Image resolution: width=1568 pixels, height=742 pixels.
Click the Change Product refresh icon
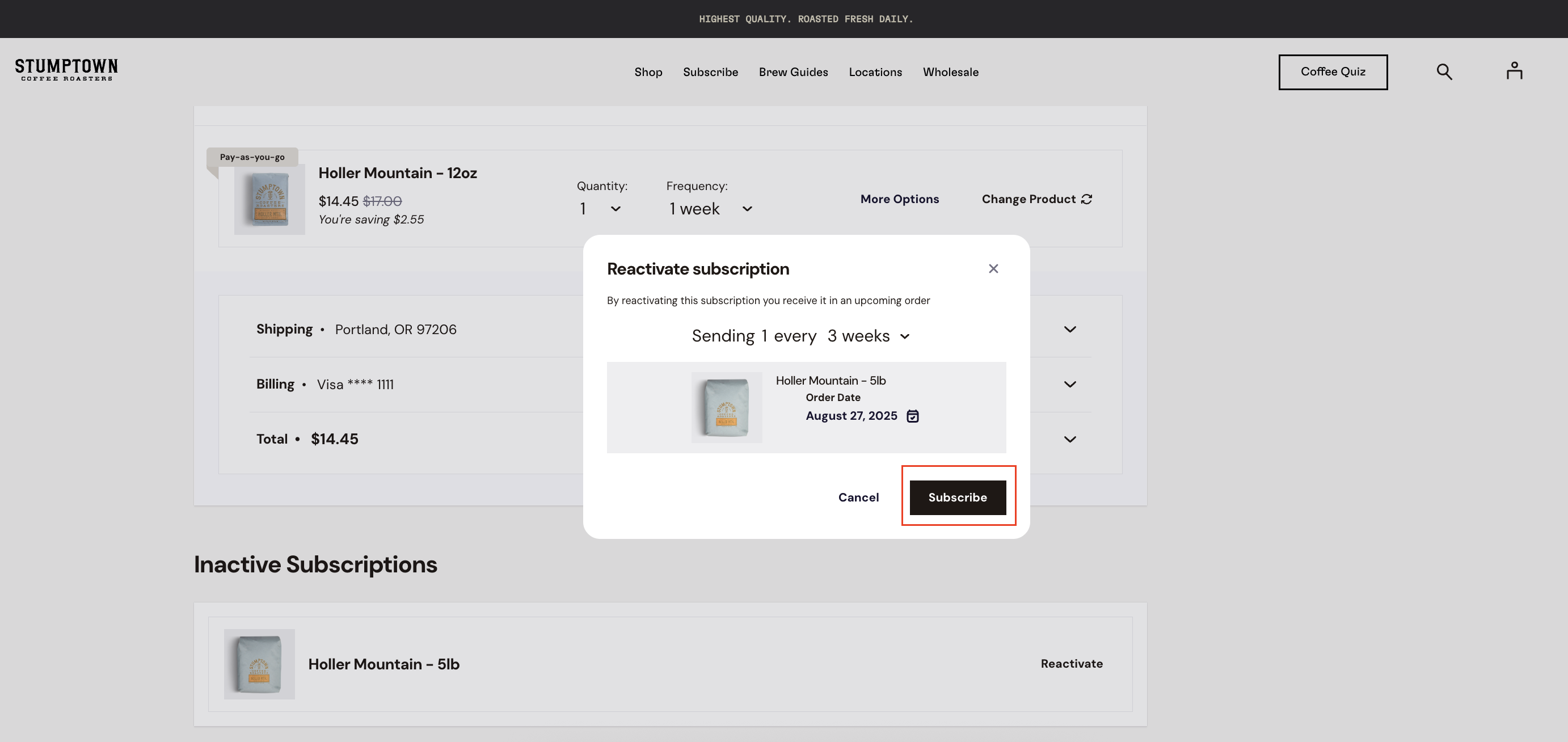click(1086, 199)
